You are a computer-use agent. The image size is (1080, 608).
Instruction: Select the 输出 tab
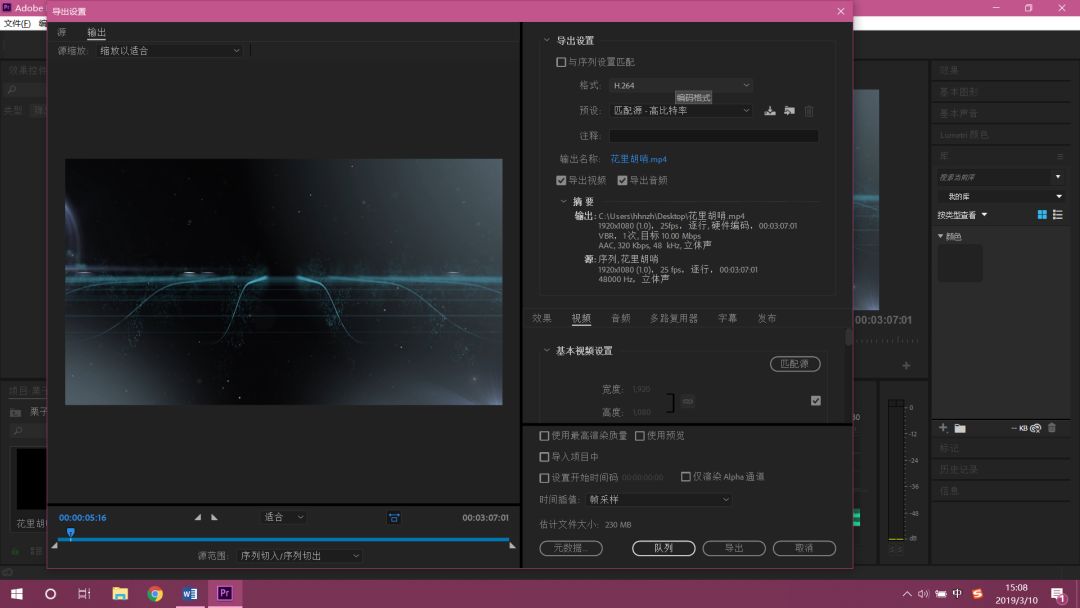click(96, 32)
